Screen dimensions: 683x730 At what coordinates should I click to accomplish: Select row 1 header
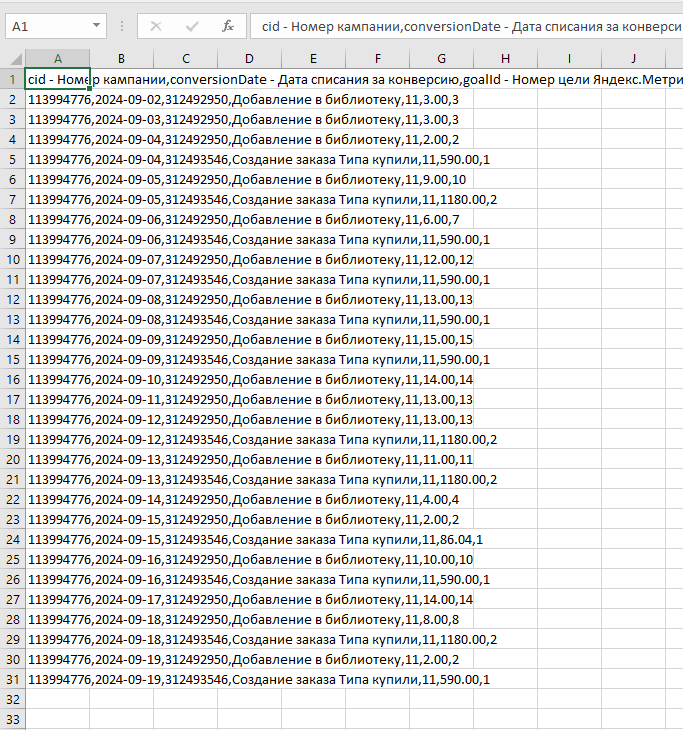click(12, 79)
